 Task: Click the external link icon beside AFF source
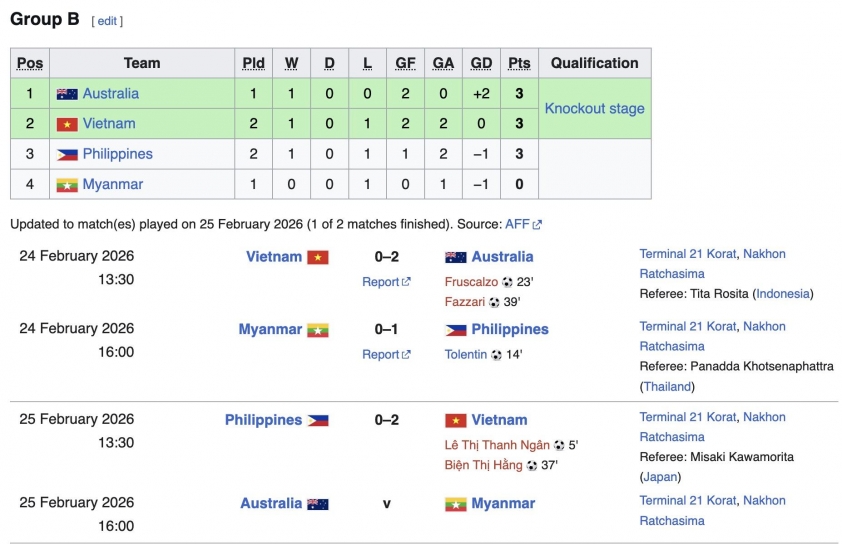[538, 225]
